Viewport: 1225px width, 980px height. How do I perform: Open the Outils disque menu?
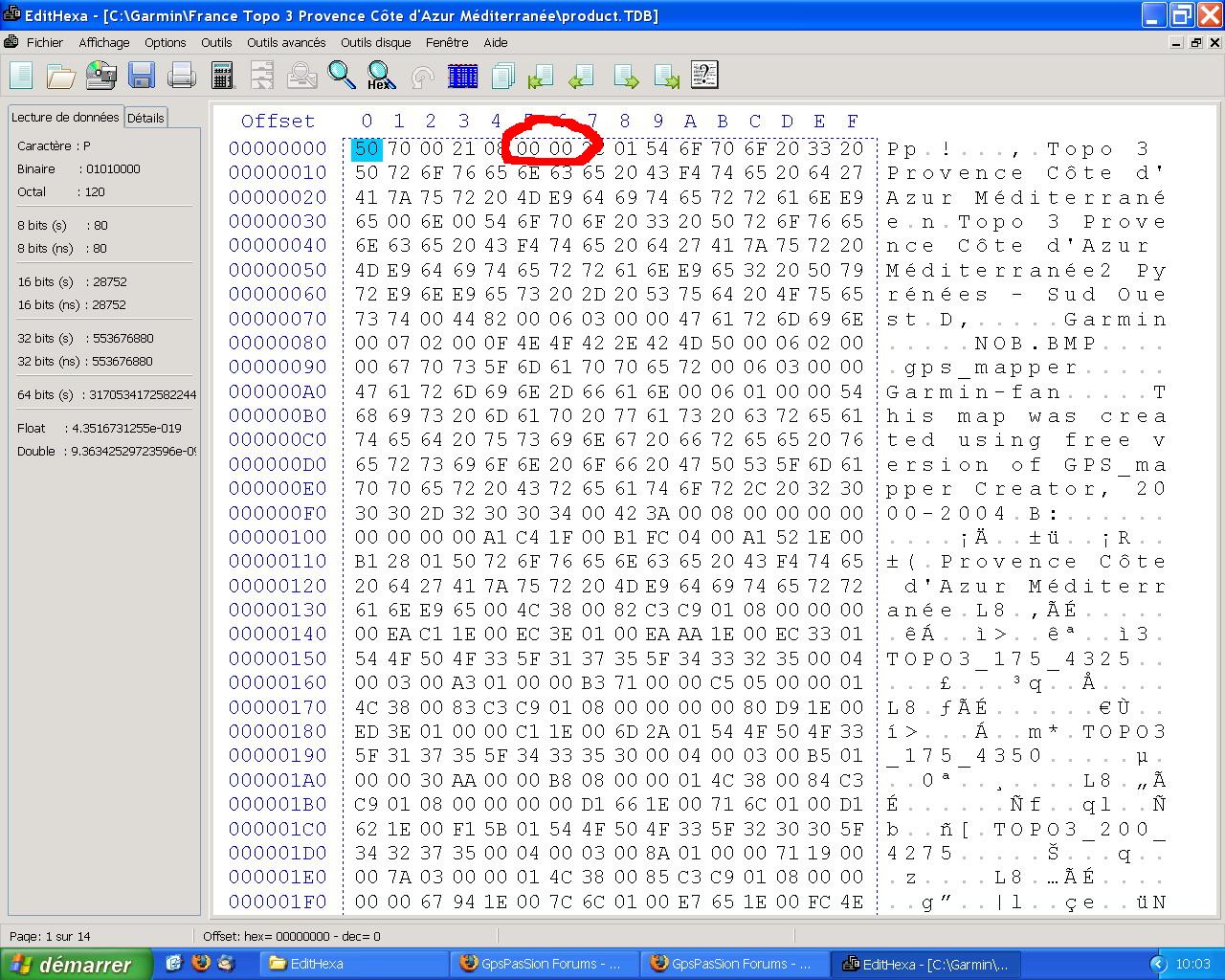click(376, 42)
